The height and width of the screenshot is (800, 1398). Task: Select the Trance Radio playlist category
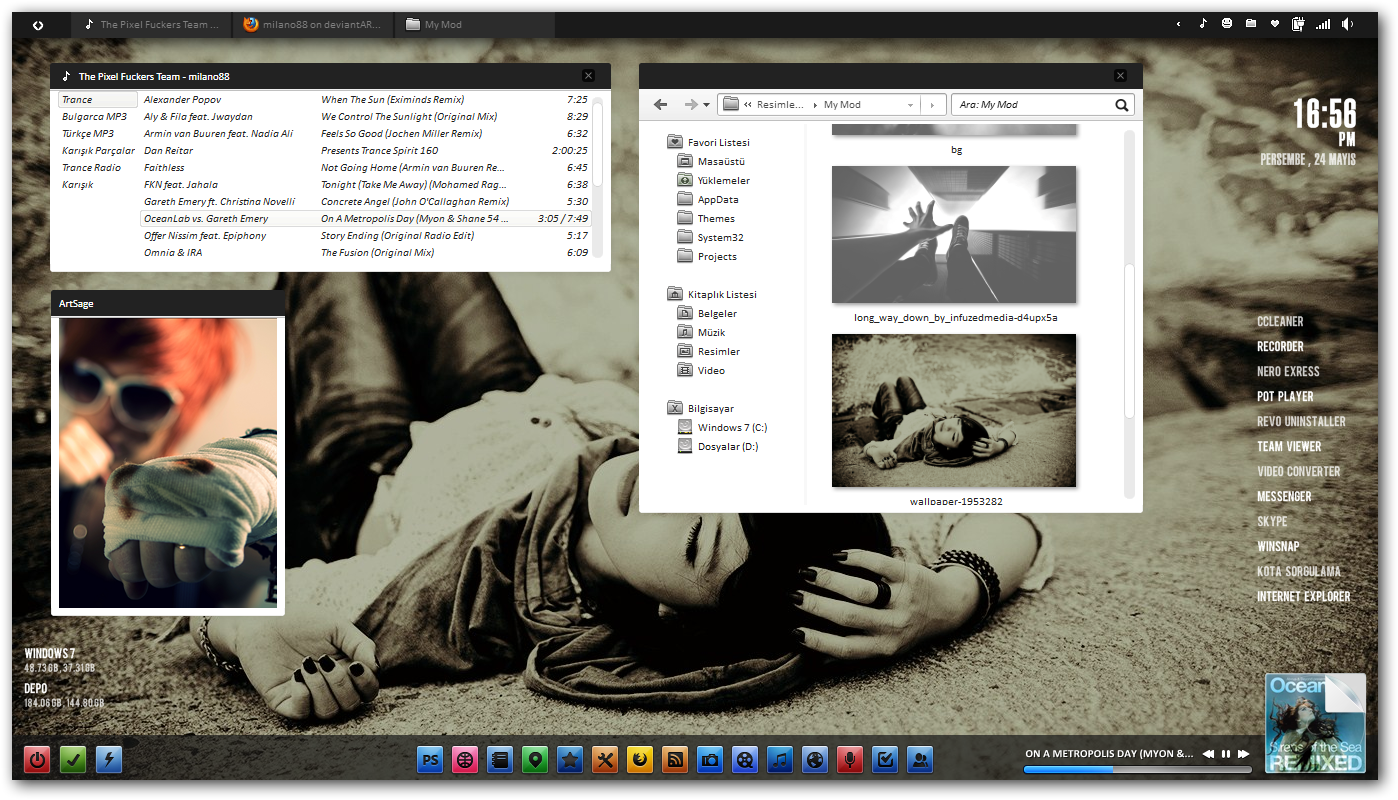[x=91, y=168]
